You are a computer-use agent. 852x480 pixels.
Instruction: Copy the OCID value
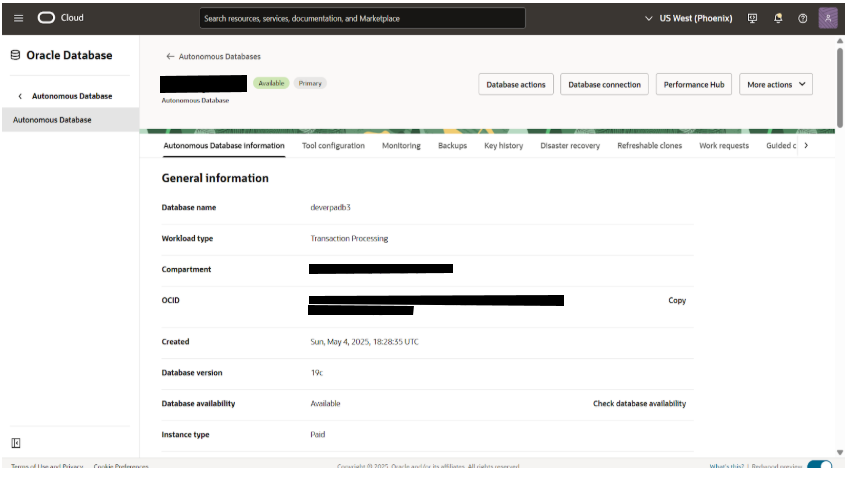tap(677, 300)
